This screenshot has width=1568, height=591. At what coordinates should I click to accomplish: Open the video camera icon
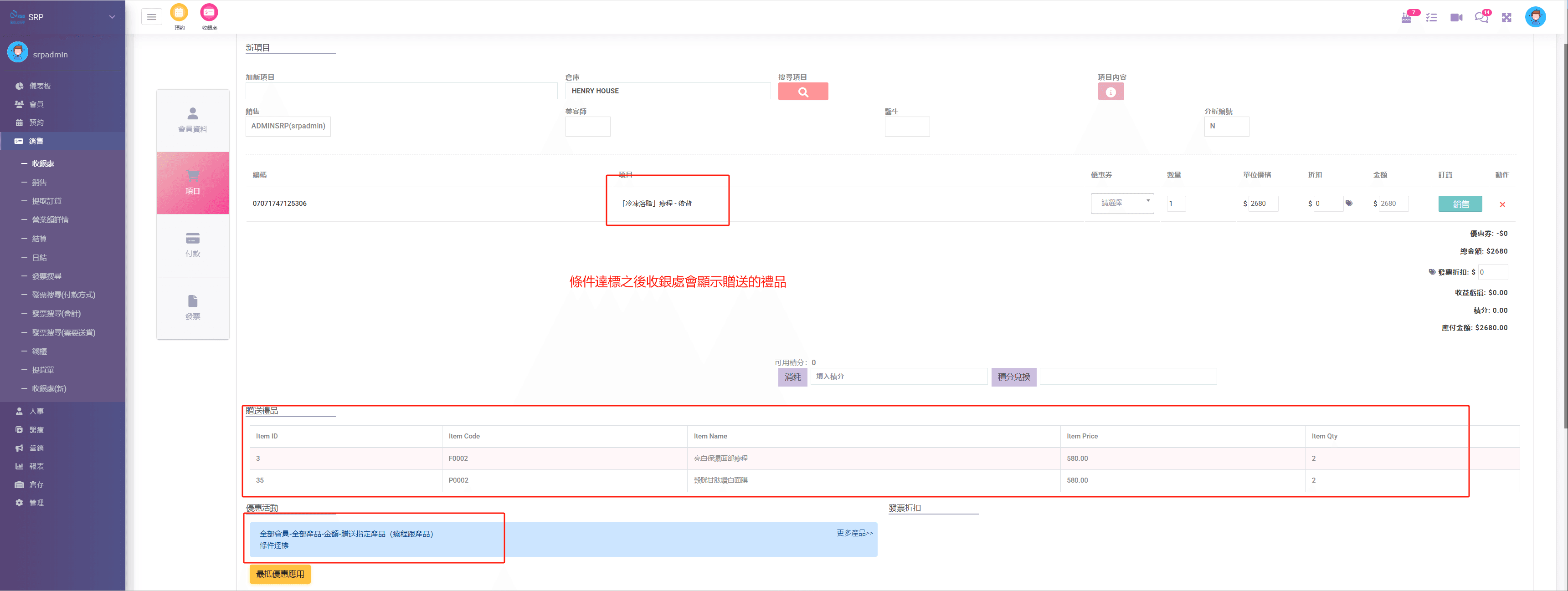[x=1456, y=18]
